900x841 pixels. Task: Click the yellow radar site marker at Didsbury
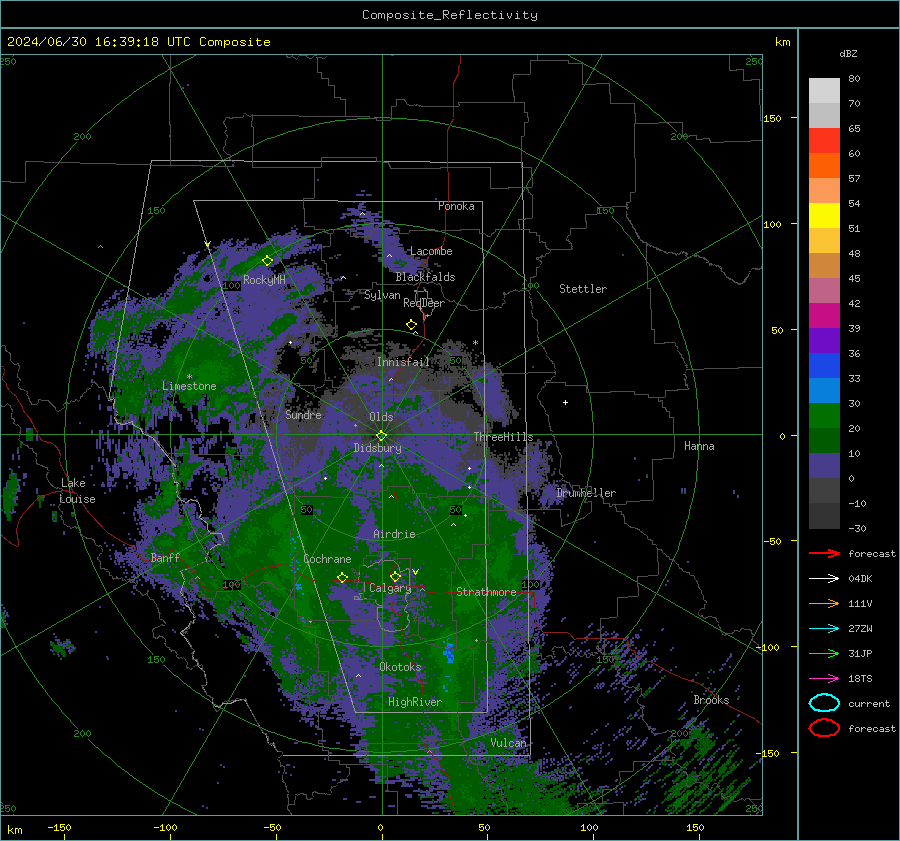click(x=381, y=436)
